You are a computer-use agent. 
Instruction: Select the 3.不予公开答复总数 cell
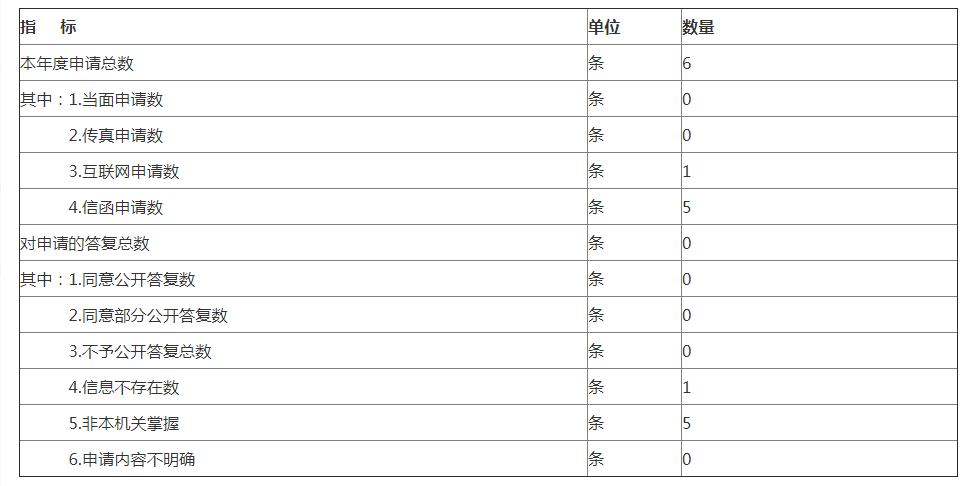140,351
